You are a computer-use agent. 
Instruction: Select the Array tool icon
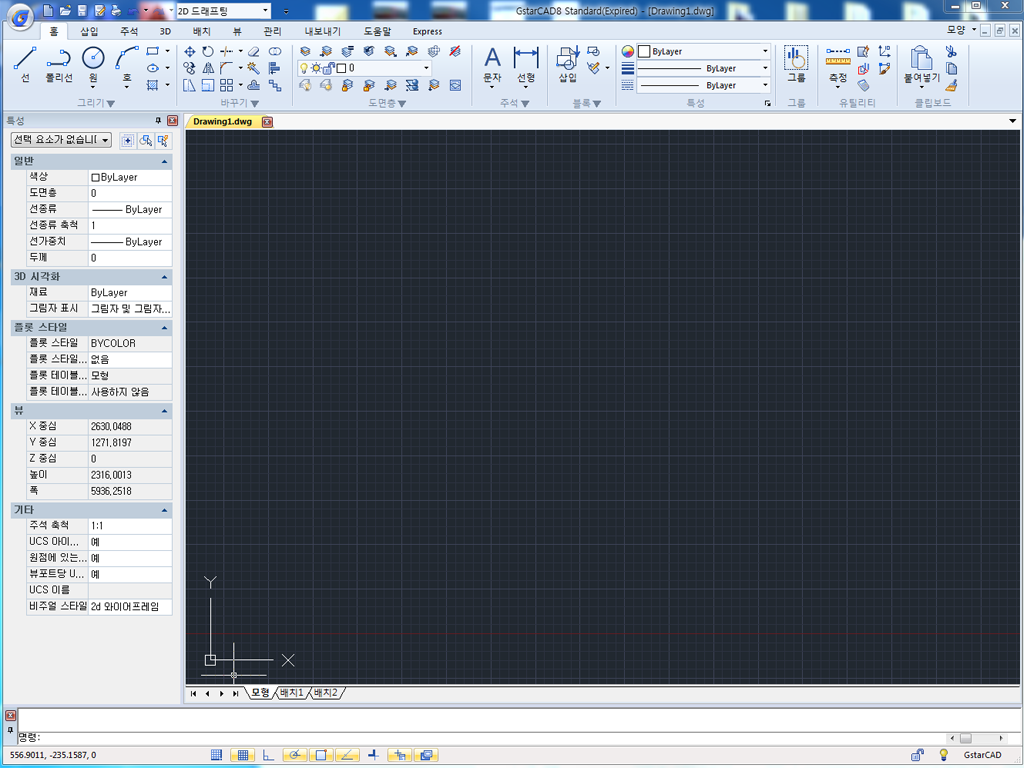pyautogui.click(x=227, y=85)
